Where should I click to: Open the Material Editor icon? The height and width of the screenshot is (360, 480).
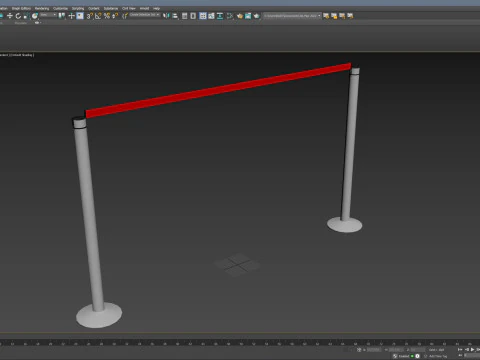(x=230, y=16)
